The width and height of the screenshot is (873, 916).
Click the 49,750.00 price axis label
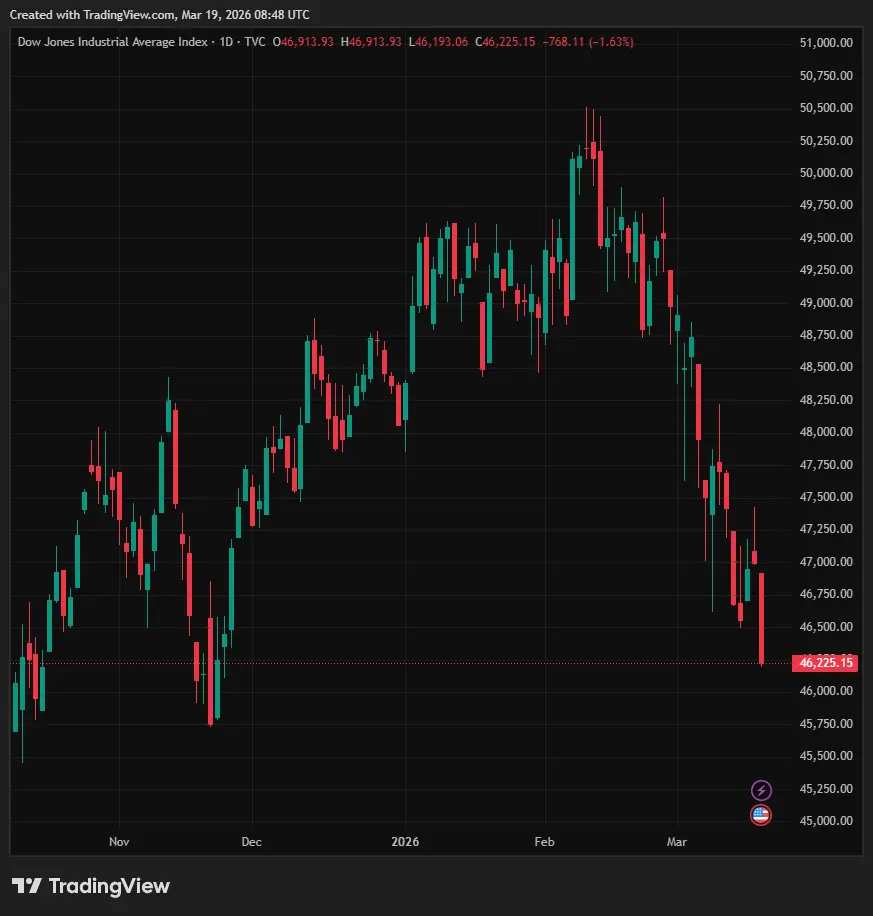(x=826, y=204)
